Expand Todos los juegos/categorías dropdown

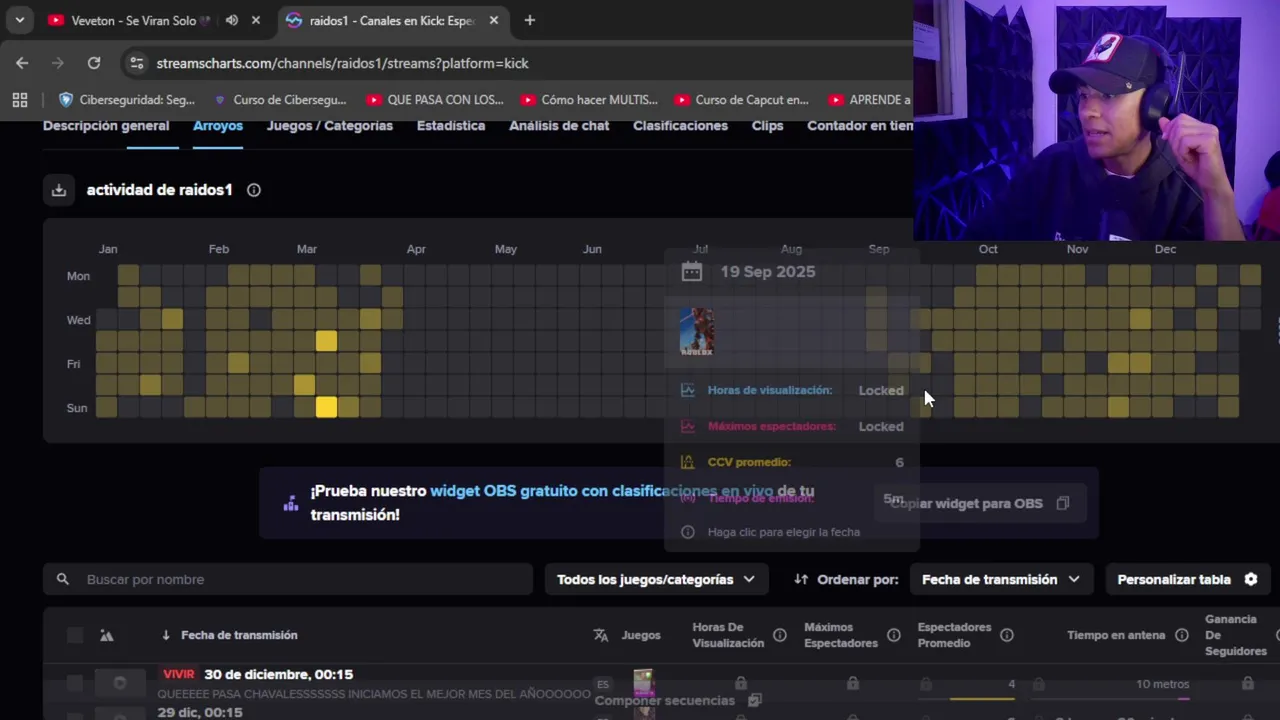coord(656,579)
